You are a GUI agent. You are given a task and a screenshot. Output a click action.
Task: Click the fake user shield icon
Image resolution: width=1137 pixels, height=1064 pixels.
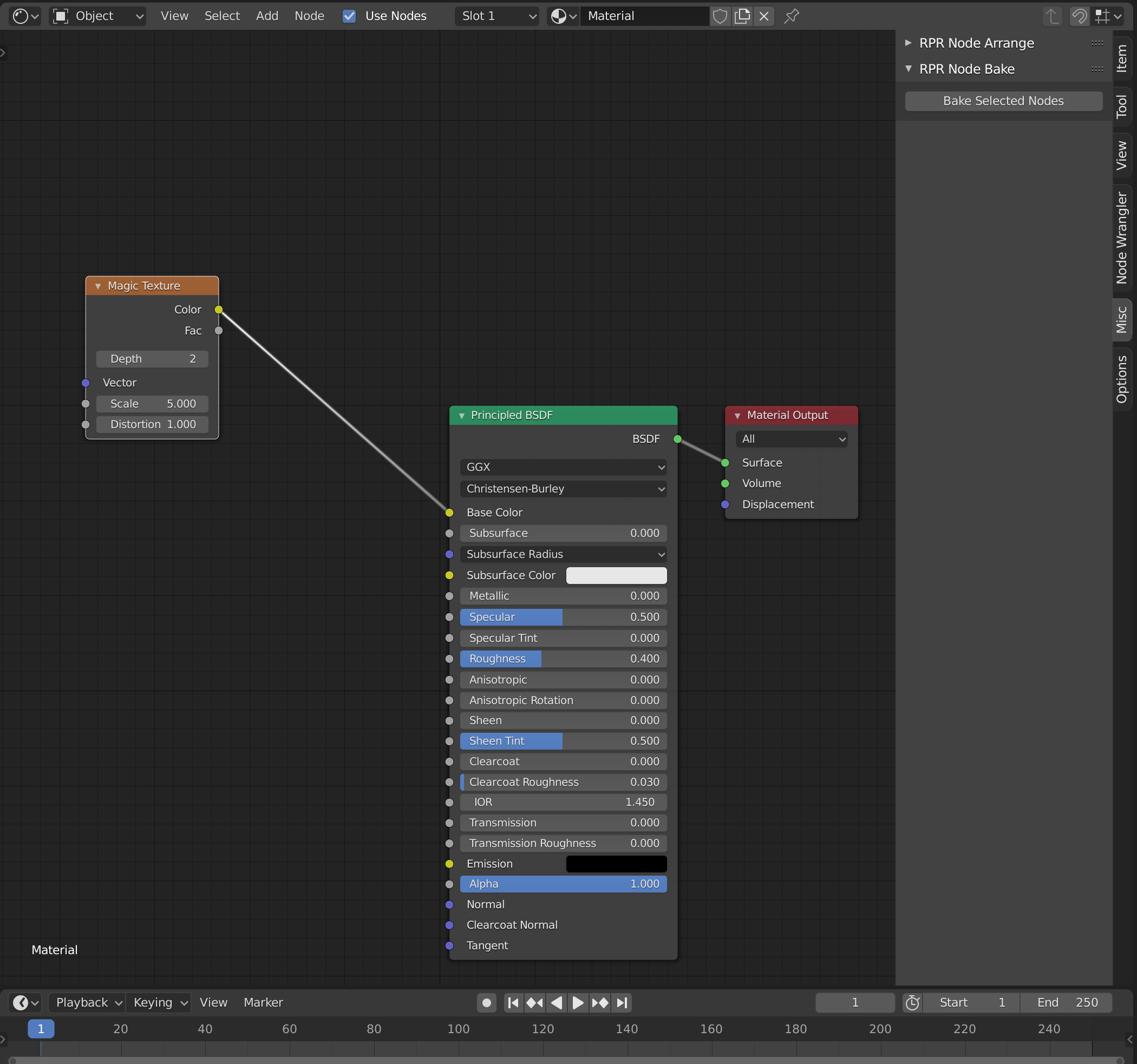[720, 16]
